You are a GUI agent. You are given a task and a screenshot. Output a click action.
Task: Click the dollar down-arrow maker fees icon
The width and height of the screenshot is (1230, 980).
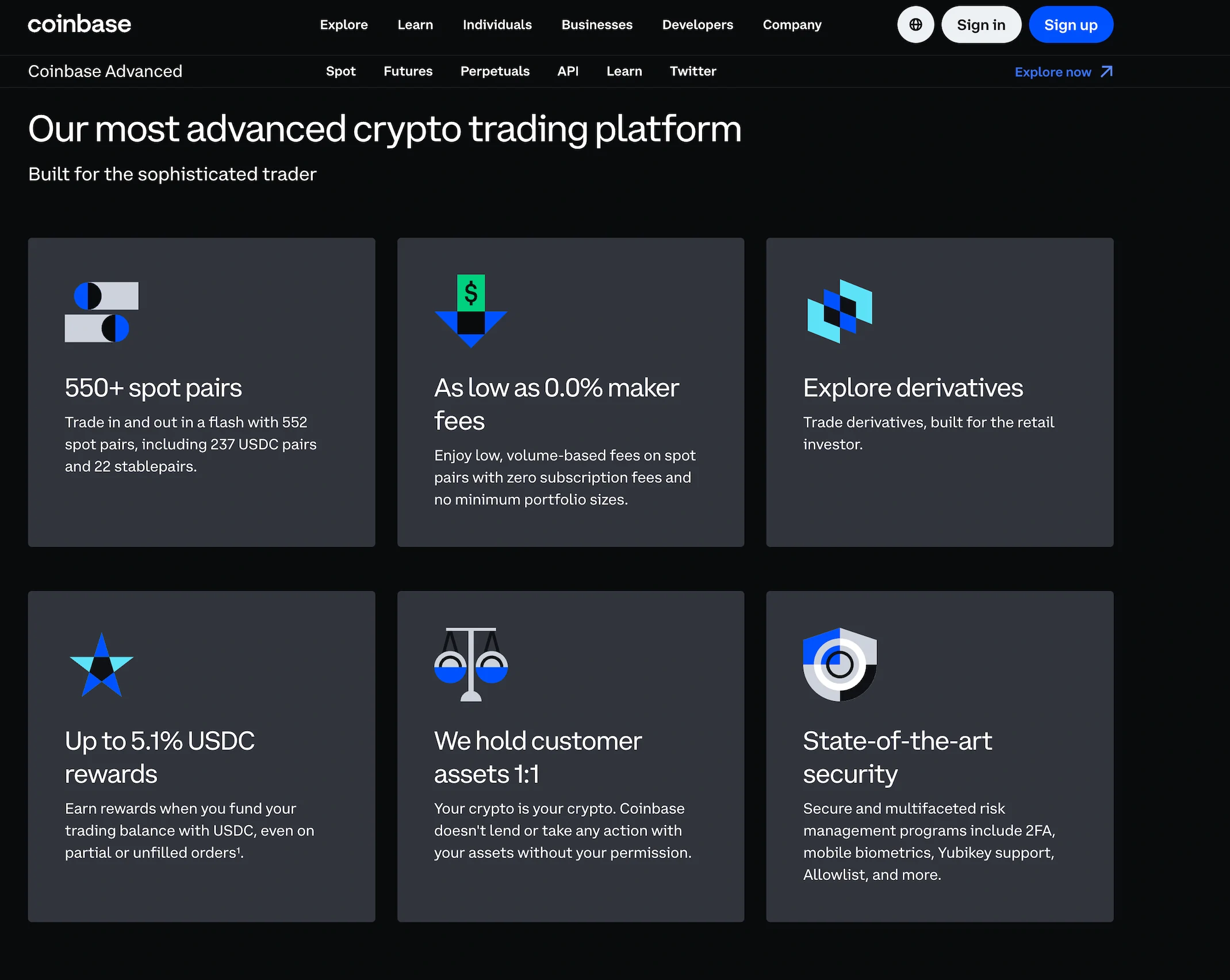pos(470,311)
